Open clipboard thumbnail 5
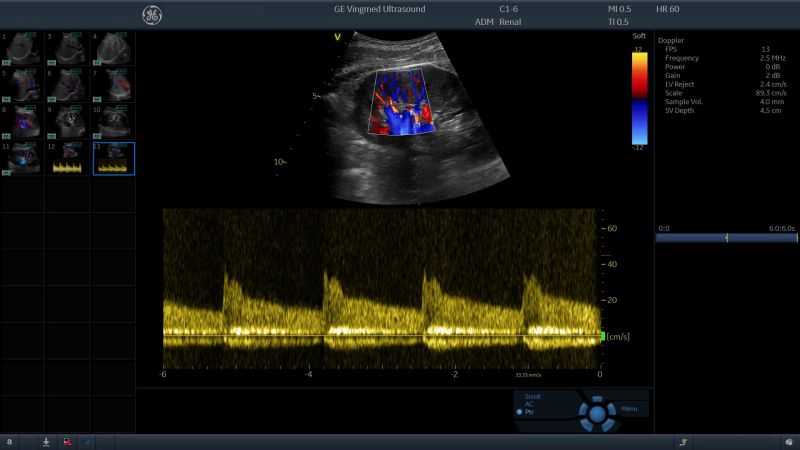800x450 pixels. [22, 85]
